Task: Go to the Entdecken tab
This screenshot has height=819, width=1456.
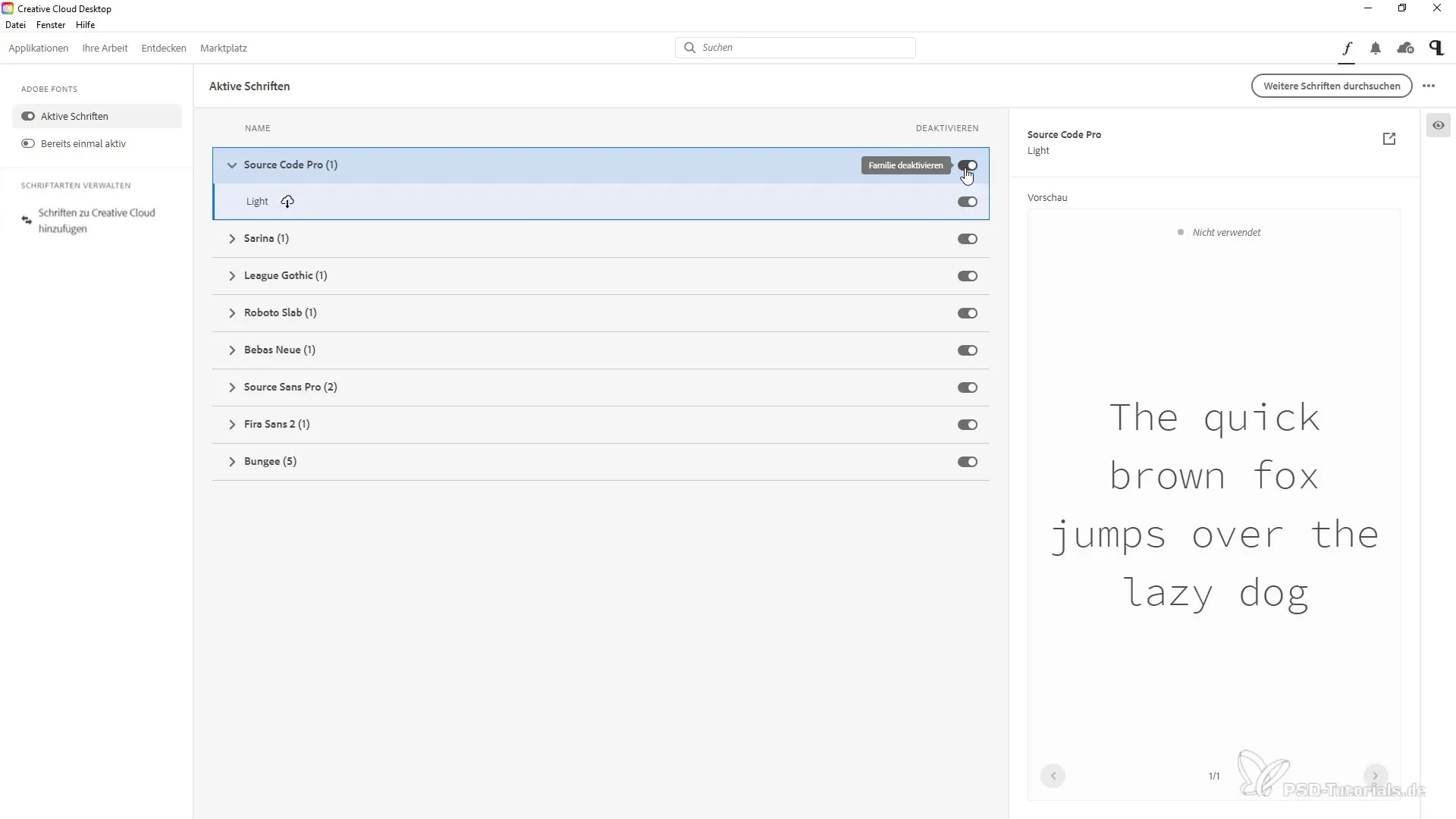Action: click(164, 48)
